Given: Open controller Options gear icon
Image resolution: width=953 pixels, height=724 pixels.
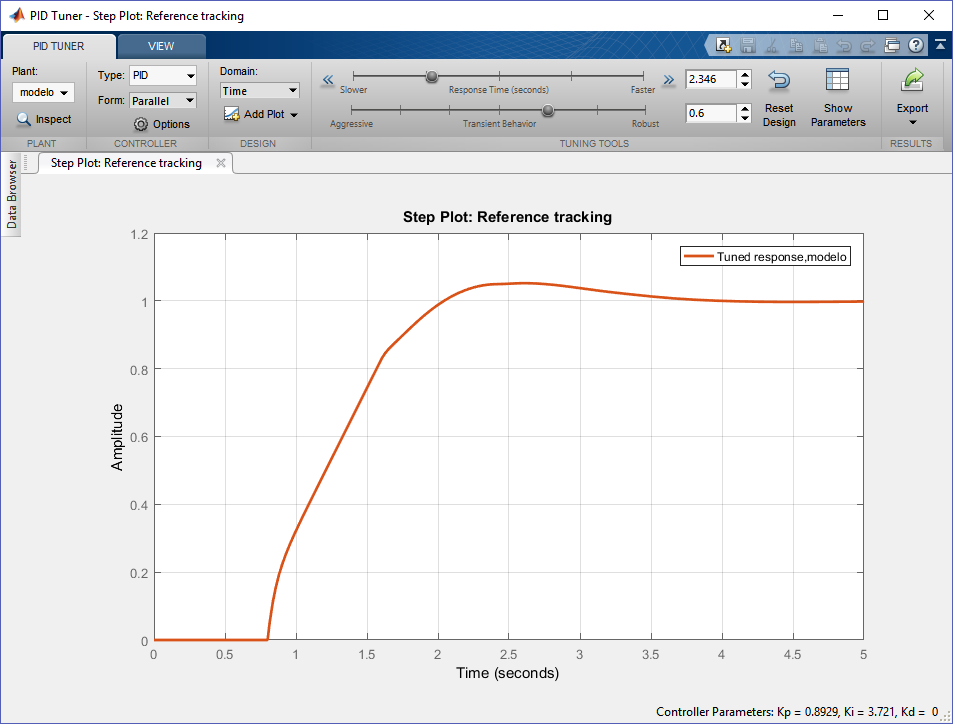Looking at the screenshot, I should pyautogui.click(x=141, y=124).
